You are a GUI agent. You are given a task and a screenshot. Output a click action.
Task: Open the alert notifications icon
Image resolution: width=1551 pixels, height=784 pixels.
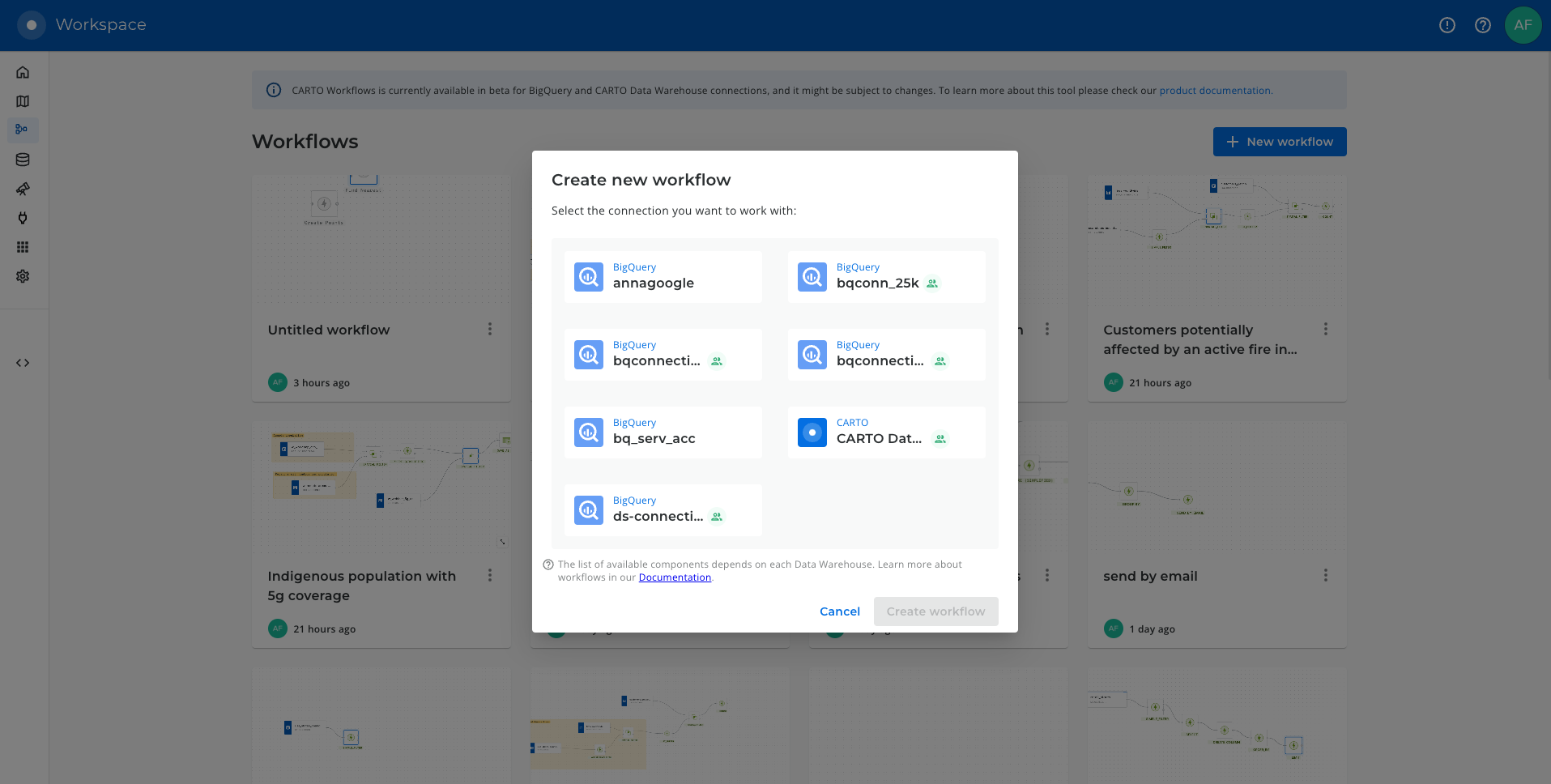[1447, 25]
